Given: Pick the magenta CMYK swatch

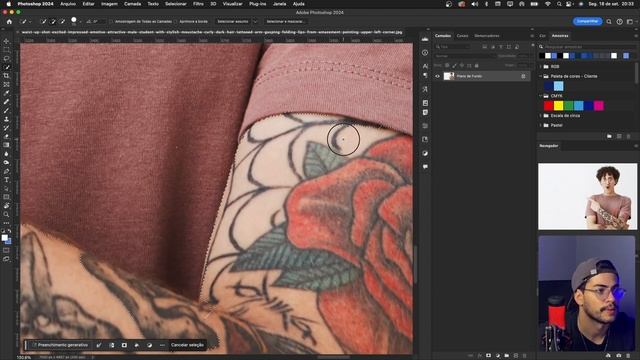Looking at the screenshot, I should pyautogui.click(x=598, y=106).
